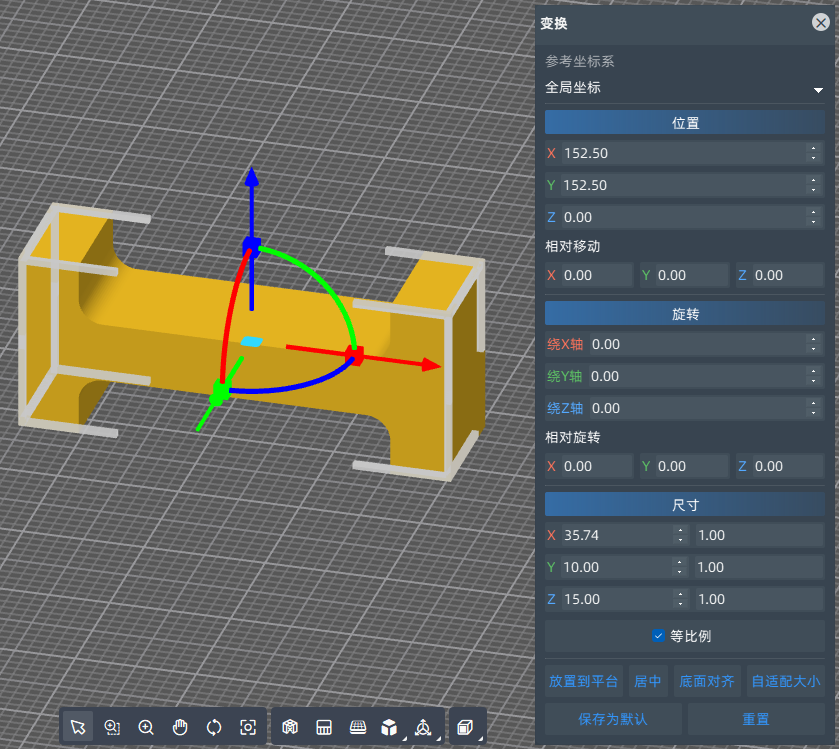Click the position Y field 152.50
839x749 pixels.
[682, 186]
